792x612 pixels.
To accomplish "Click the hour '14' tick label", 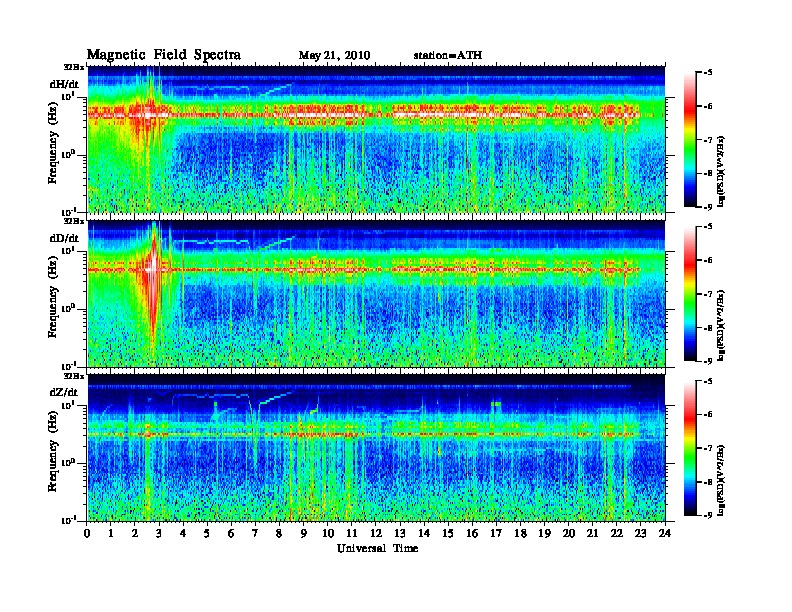I will point(424,533).
